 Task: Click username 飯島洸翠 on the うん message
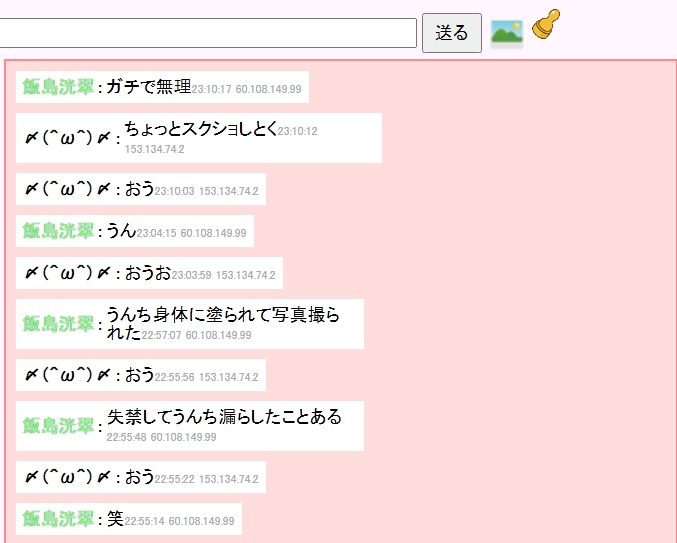pyautogui.click(x=59, y=232)
